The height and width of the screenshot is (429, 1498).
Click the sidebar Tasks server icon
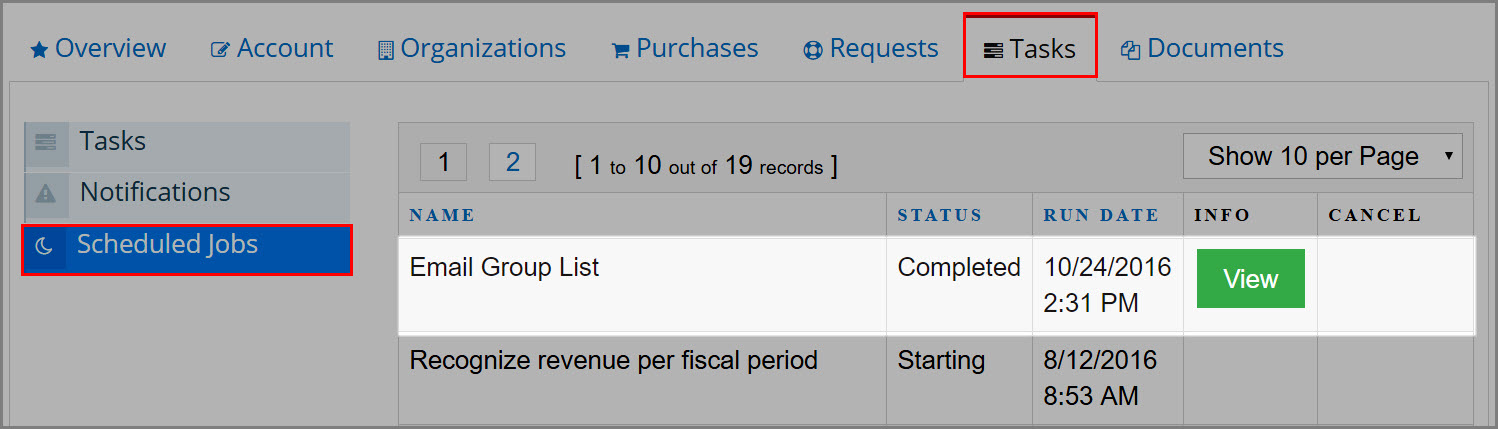[46, 142]
